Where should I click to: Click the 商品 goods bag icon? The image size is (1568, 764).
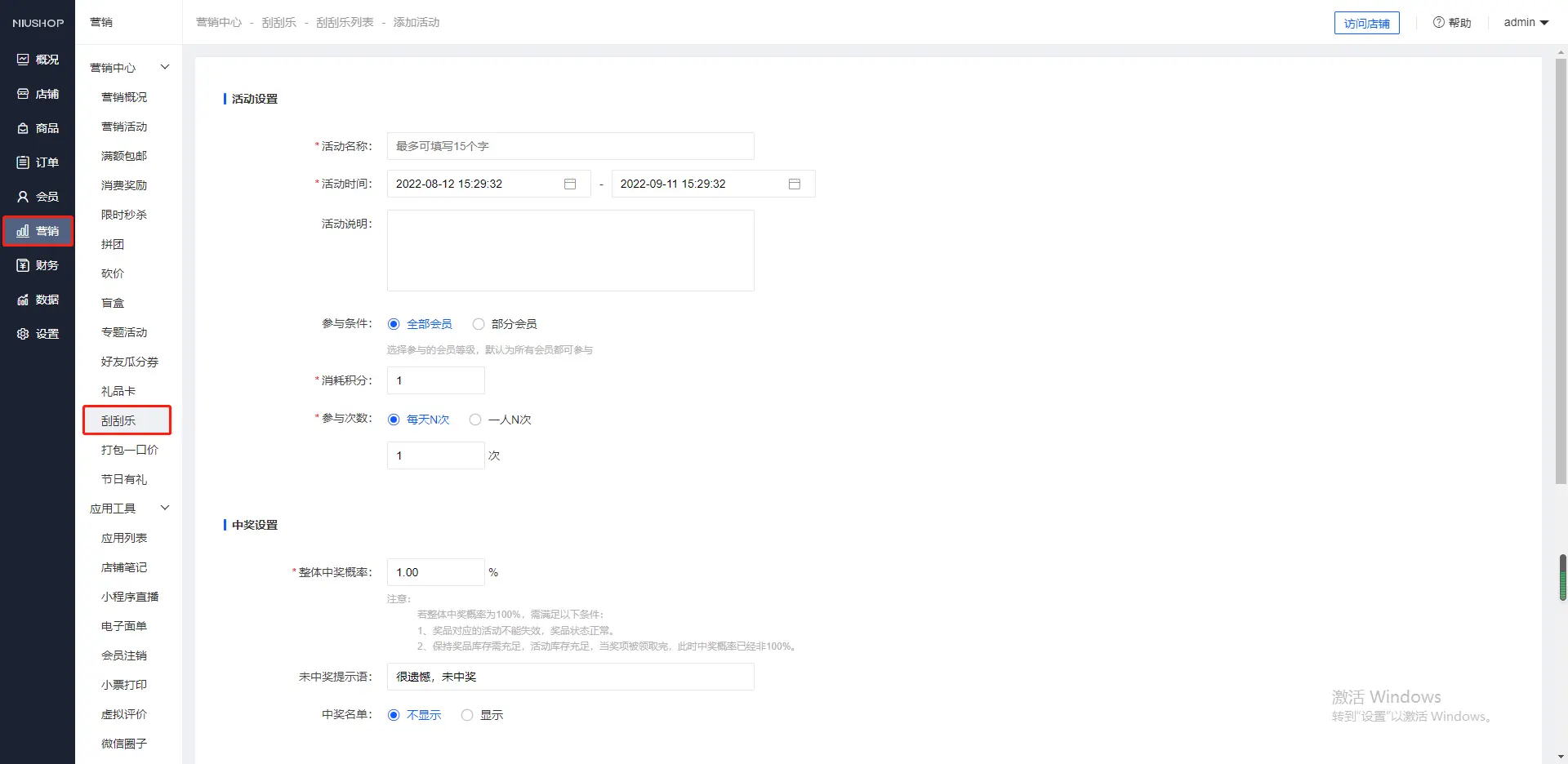click(23, 128)
